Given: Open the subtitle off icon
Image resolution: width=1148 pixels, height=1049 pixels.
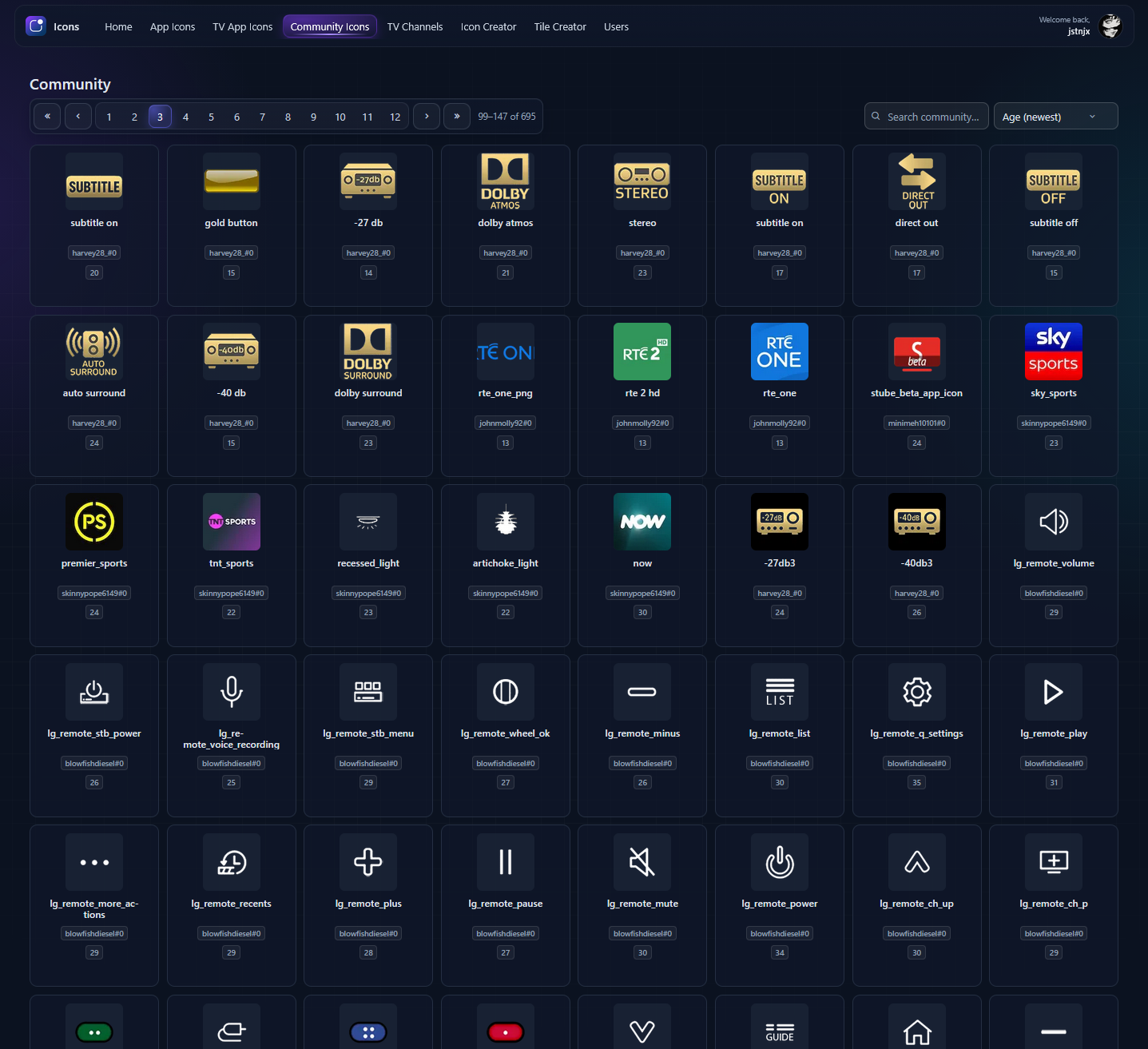Looking at the screenshot, I should pos(1054,181).
